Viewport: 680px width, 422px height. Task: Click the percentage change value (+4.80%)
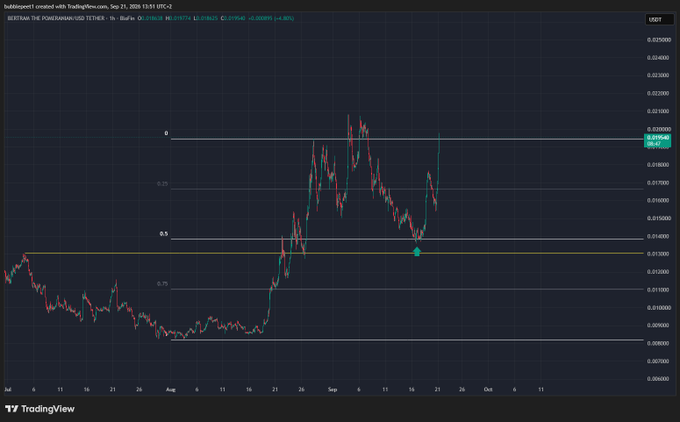click(x=284, y=18)
